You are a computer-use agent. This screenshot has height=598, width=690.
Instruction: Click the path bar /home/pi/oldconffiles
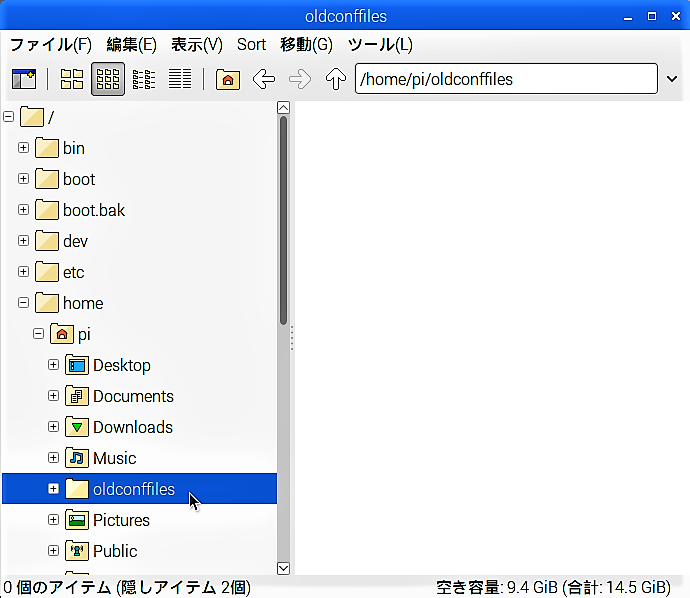(506, 79)
